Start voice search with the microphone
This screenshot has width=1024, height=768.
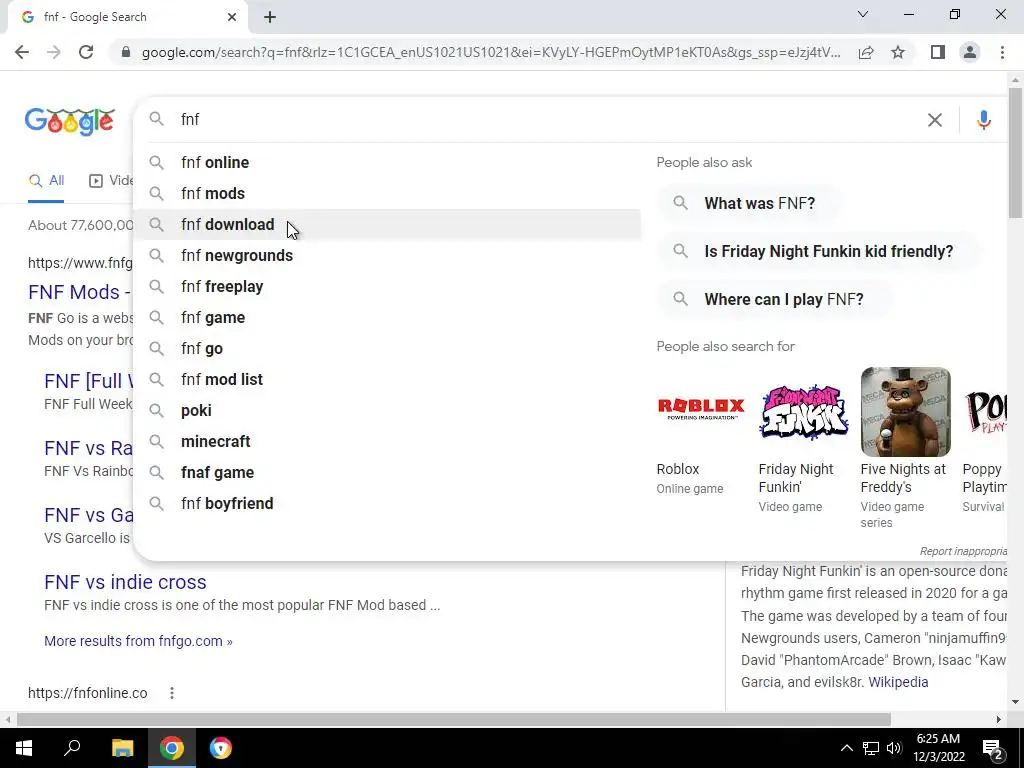click(x=984, y=120)
